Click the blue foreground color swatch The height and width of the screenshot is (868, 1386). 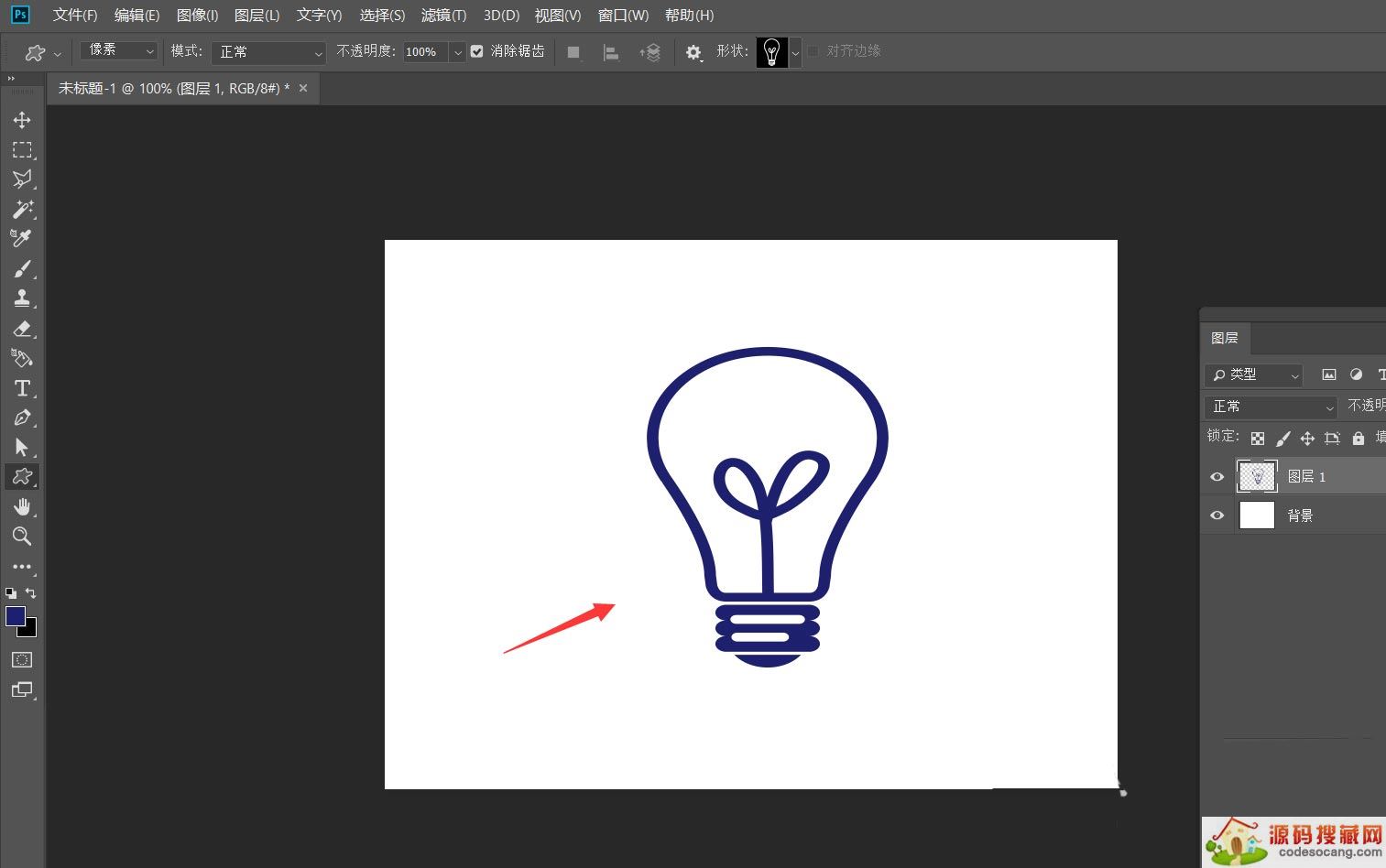point(15,615)
